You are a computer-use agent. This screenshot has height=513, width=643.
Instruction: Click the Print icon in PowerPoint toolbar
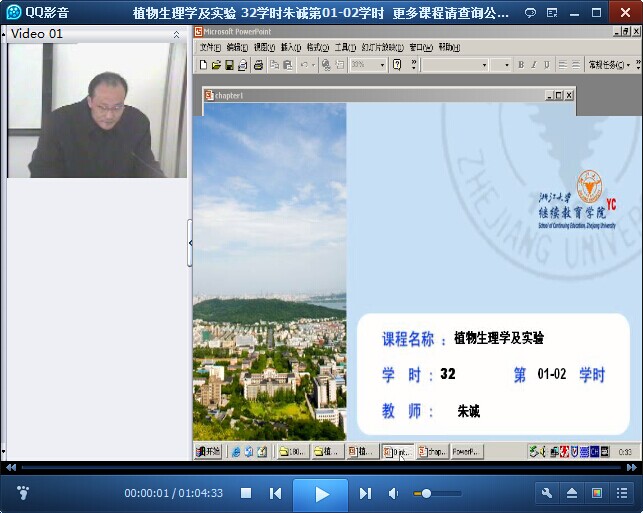pos(258,65)
